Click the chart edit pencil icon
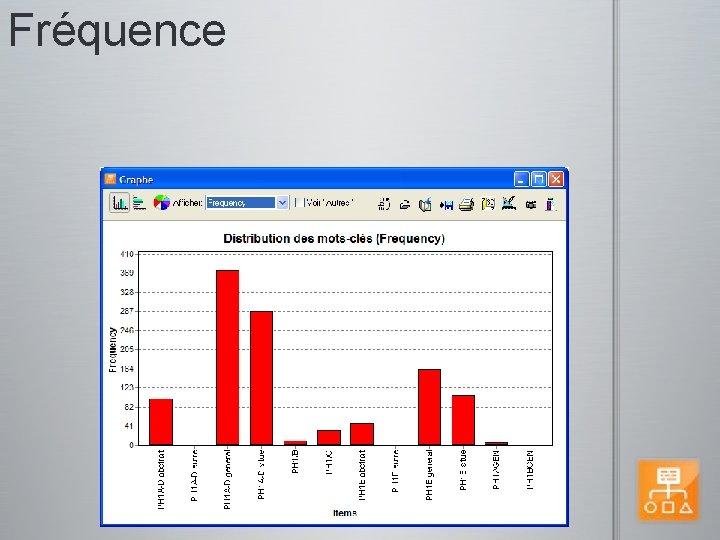720x540 pixels. (509, 203)
